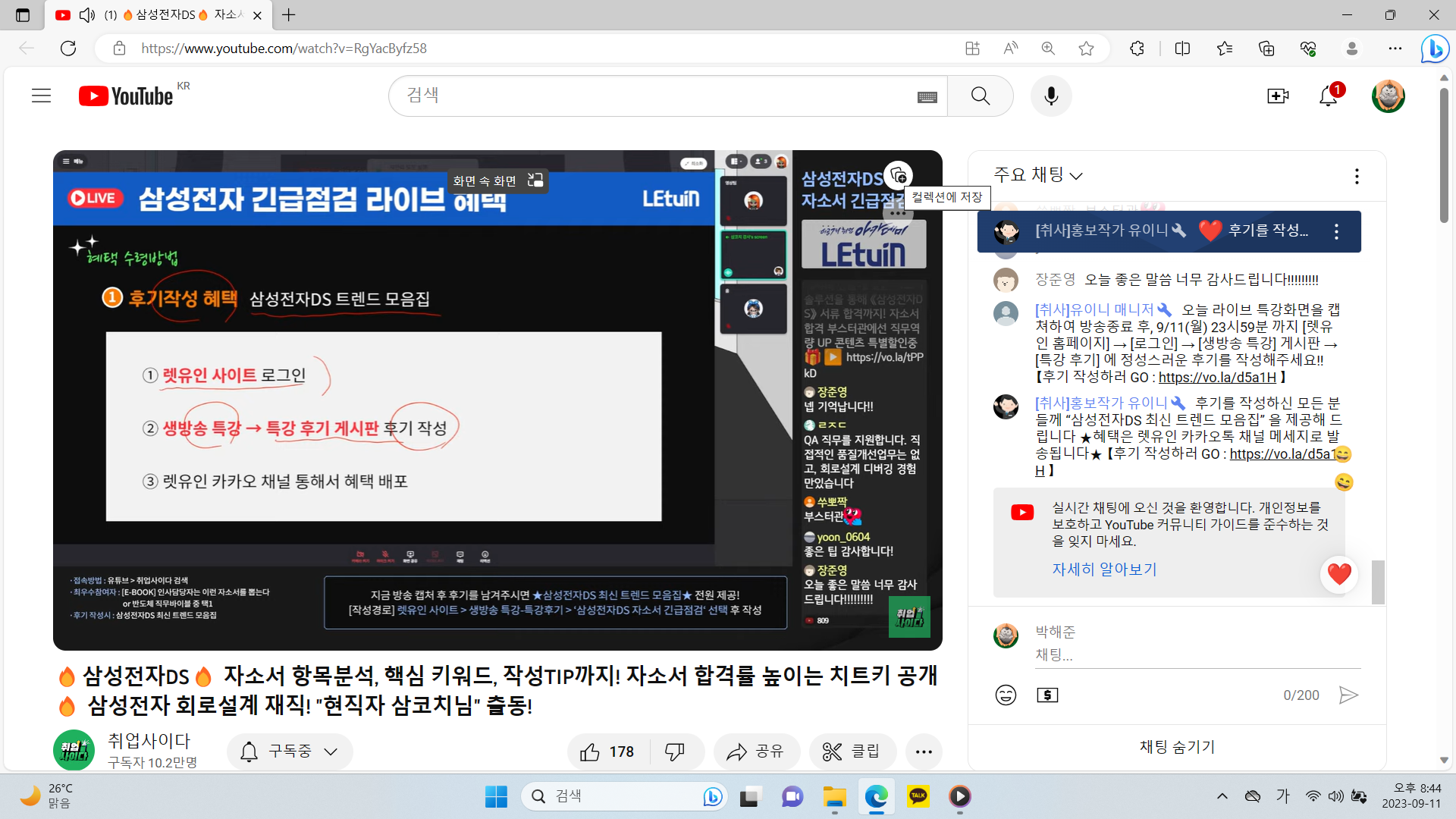Open the taskbar clock and date
Viewport: 1456px width, 819px height.
pyautogui.click(x=1410, y=796)
